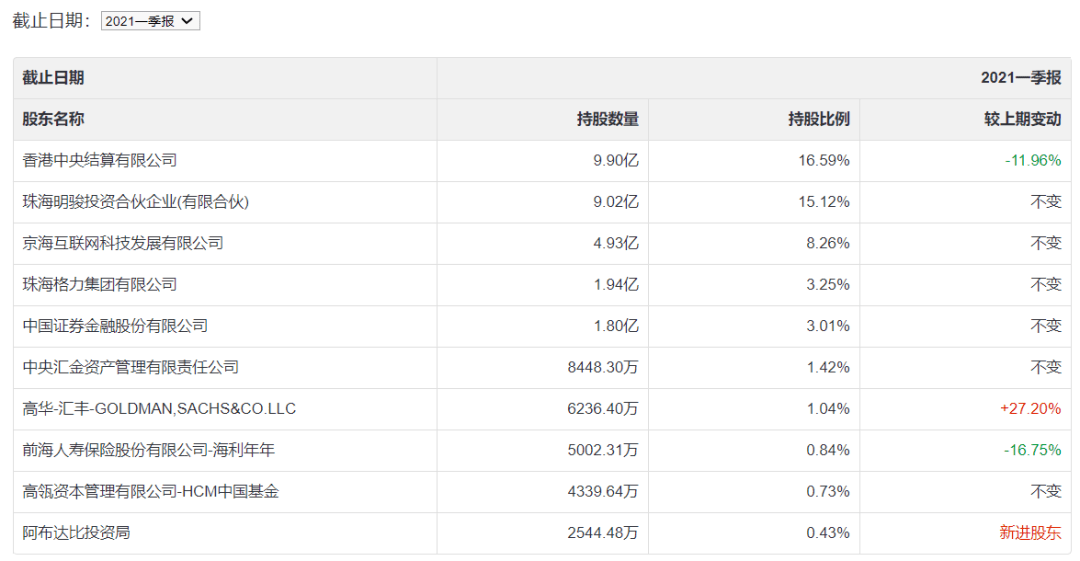Click 不变 in the 高瓴资本 row
This screenshot has height=561, width=1080.
(1046, 491)
